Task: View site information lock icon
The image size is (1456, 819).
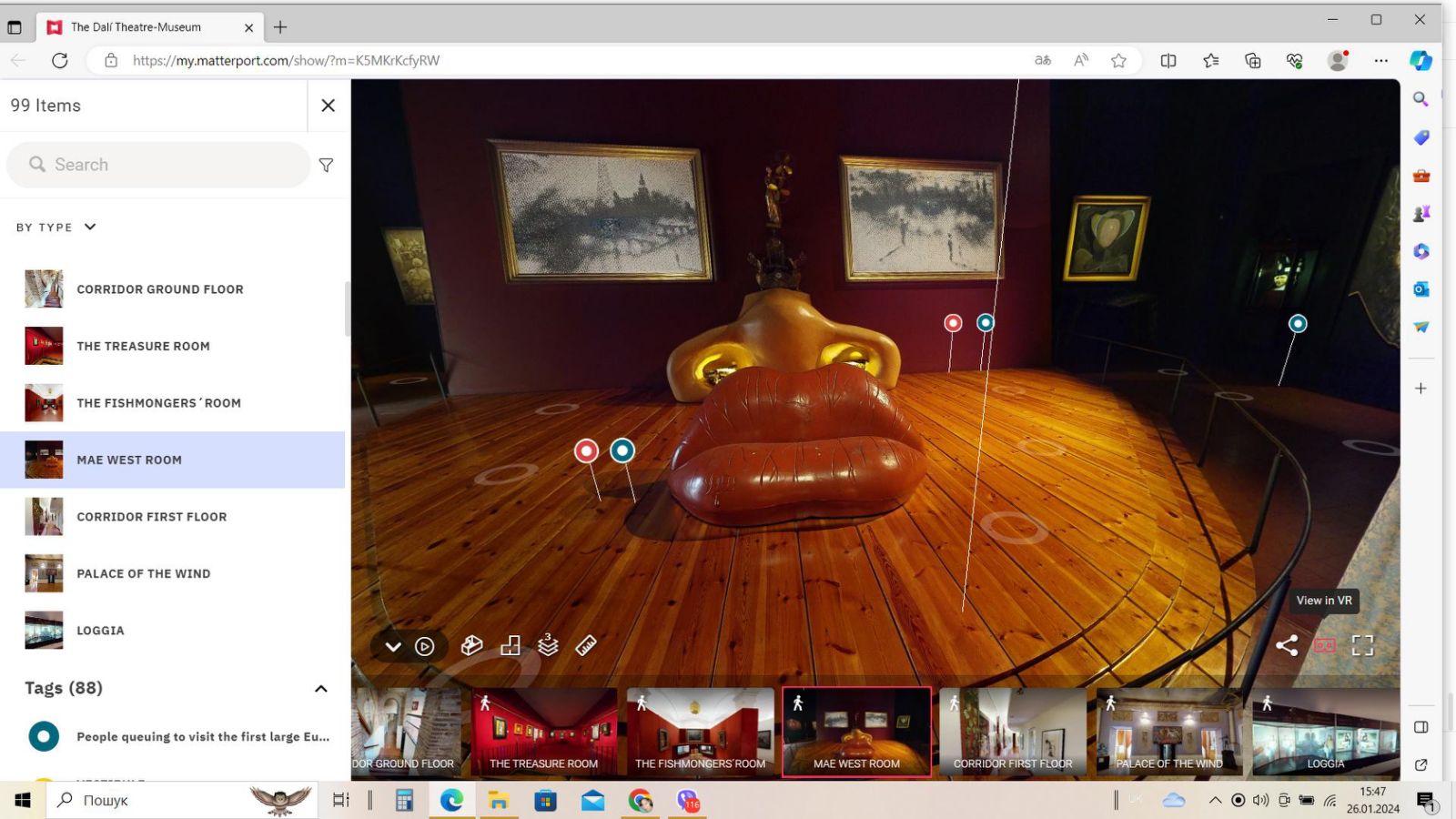Action: click(111, 60)
